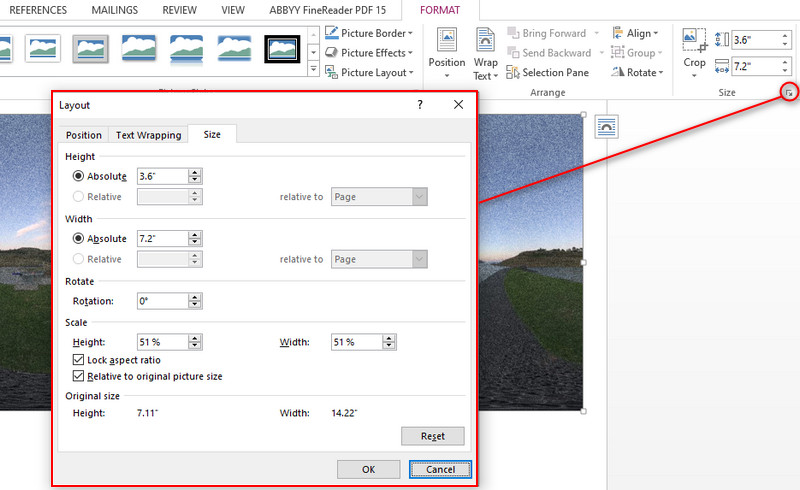Select Absolute radio button under Height

pyautogui.click(x=78, y=176)
